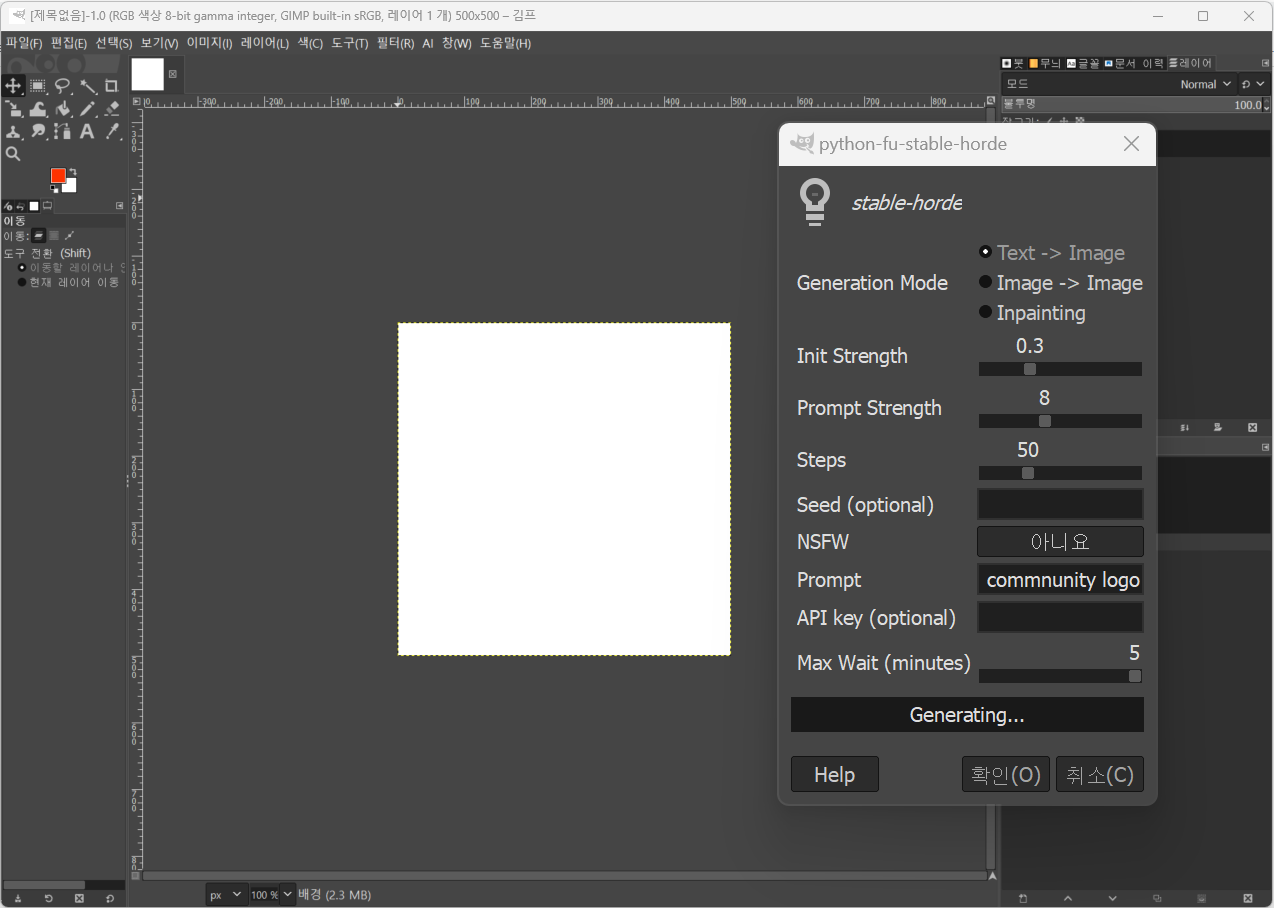
Task: Select the Warp Transform tool
Action: click(x=38, y=109)
